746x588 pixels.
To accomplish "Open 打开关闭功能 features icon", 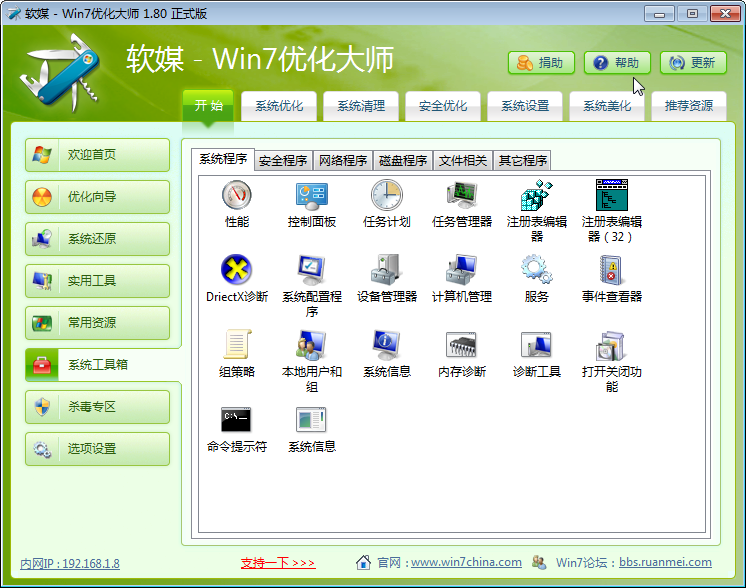I will [x=612, y=345].
